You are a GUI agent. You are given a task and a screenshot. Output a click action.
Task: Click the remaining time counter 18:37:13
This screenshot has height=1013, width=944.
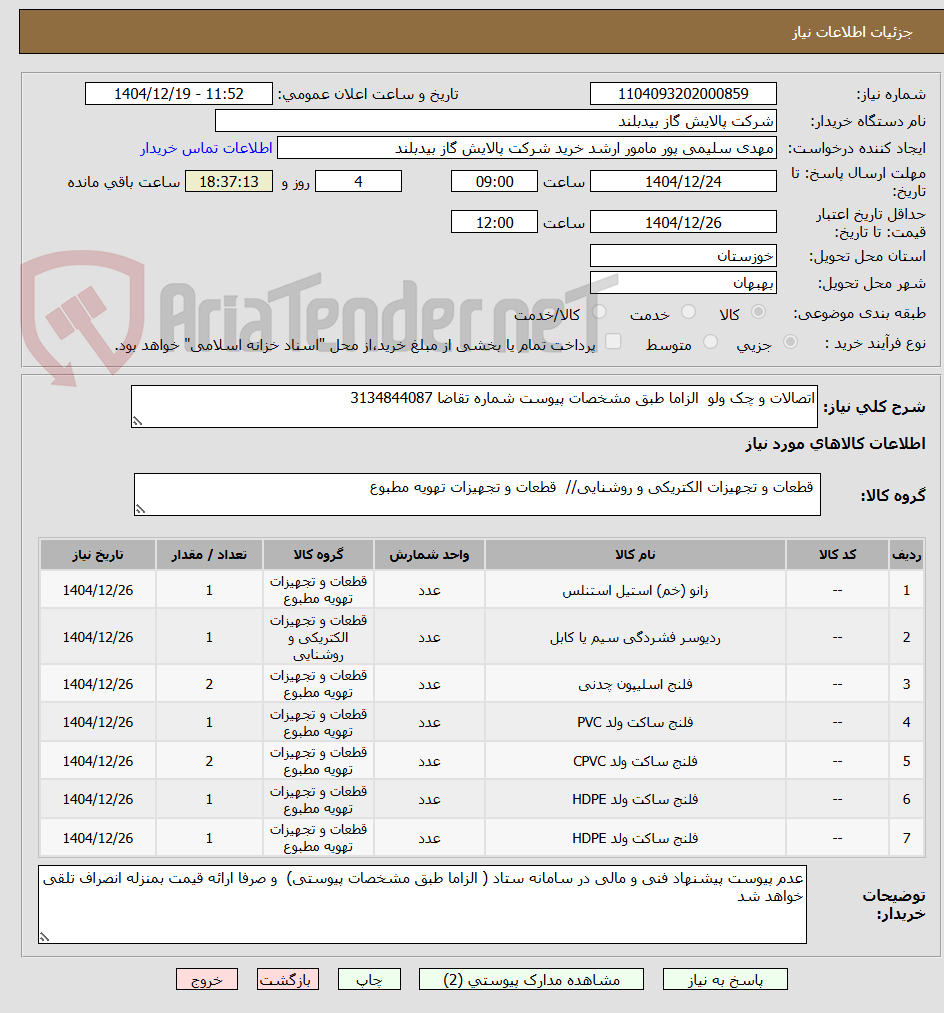point(229,182)
